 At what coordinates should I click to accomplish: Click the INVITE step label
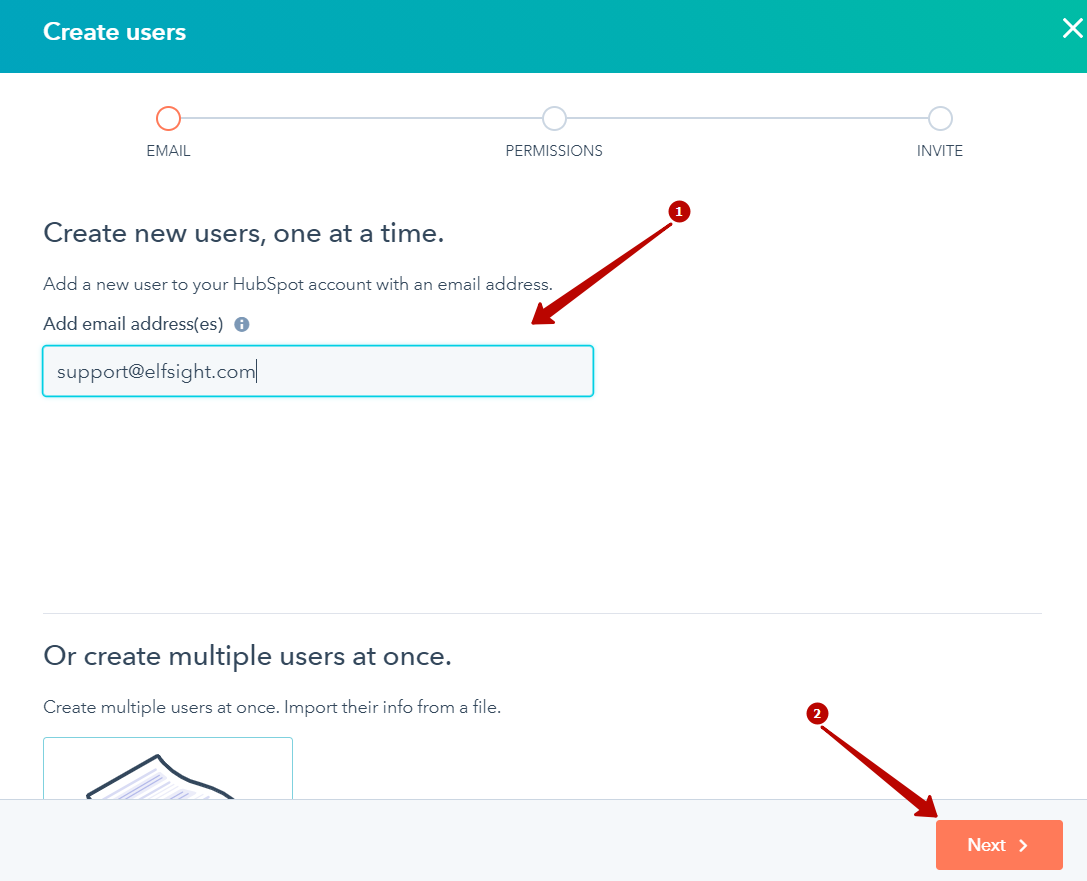point(940,151)
